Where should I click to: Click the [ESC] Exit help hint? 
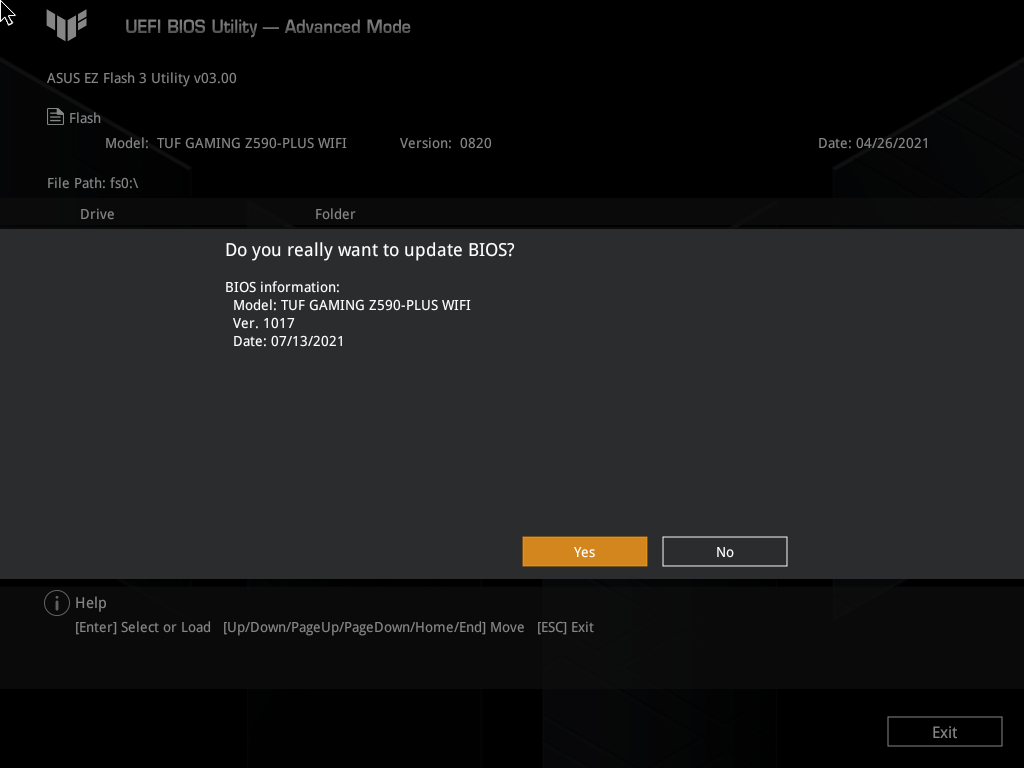565,627
